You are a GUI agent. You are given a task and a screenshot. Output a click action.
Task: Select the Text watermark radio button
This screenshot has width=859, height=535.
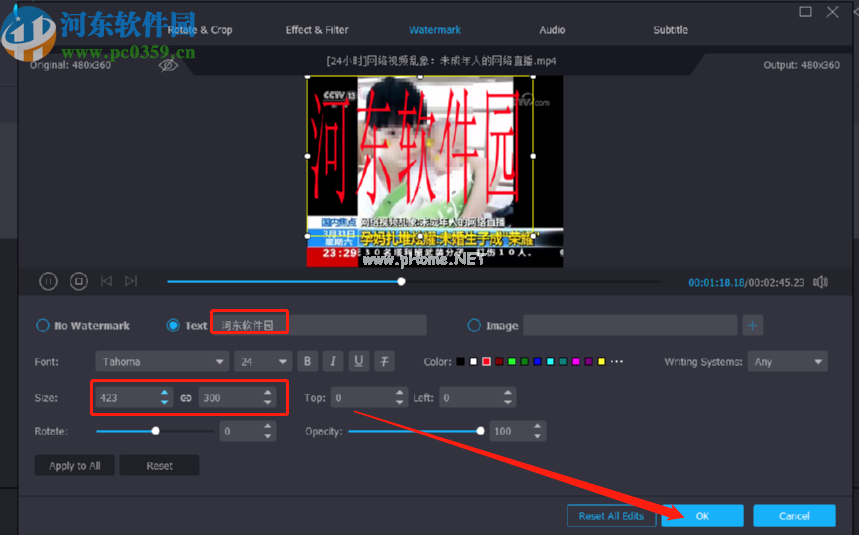tap(173, 325)
